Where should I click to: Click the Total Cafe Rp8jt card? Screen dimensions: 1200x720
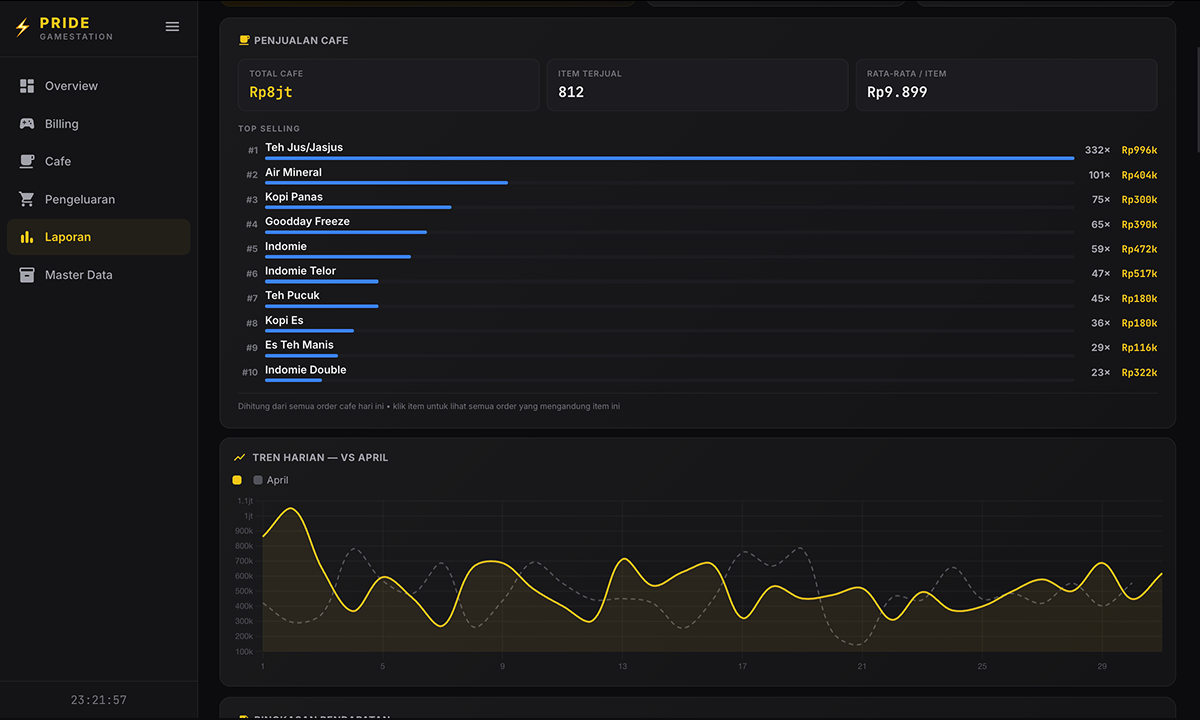point(389,84)
